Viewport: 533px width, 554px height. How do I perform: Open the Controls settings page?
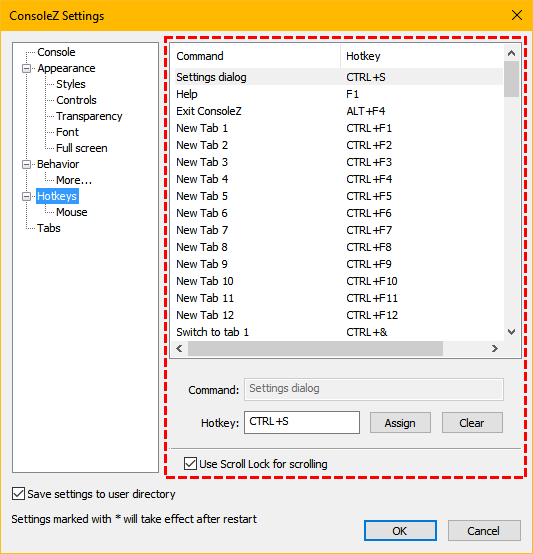click(x=76, y=100)
